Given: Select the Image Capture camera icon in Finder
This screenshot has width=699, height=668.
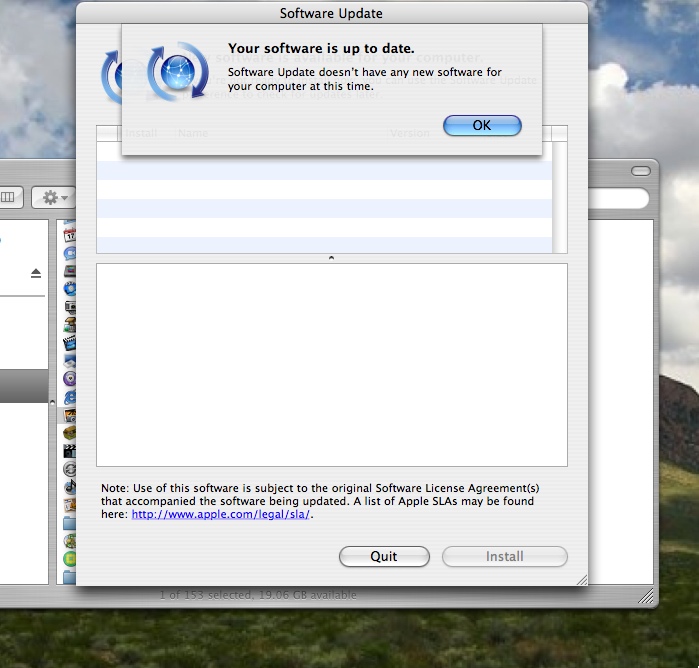Looking at the screenshot, I should (70, 307).
